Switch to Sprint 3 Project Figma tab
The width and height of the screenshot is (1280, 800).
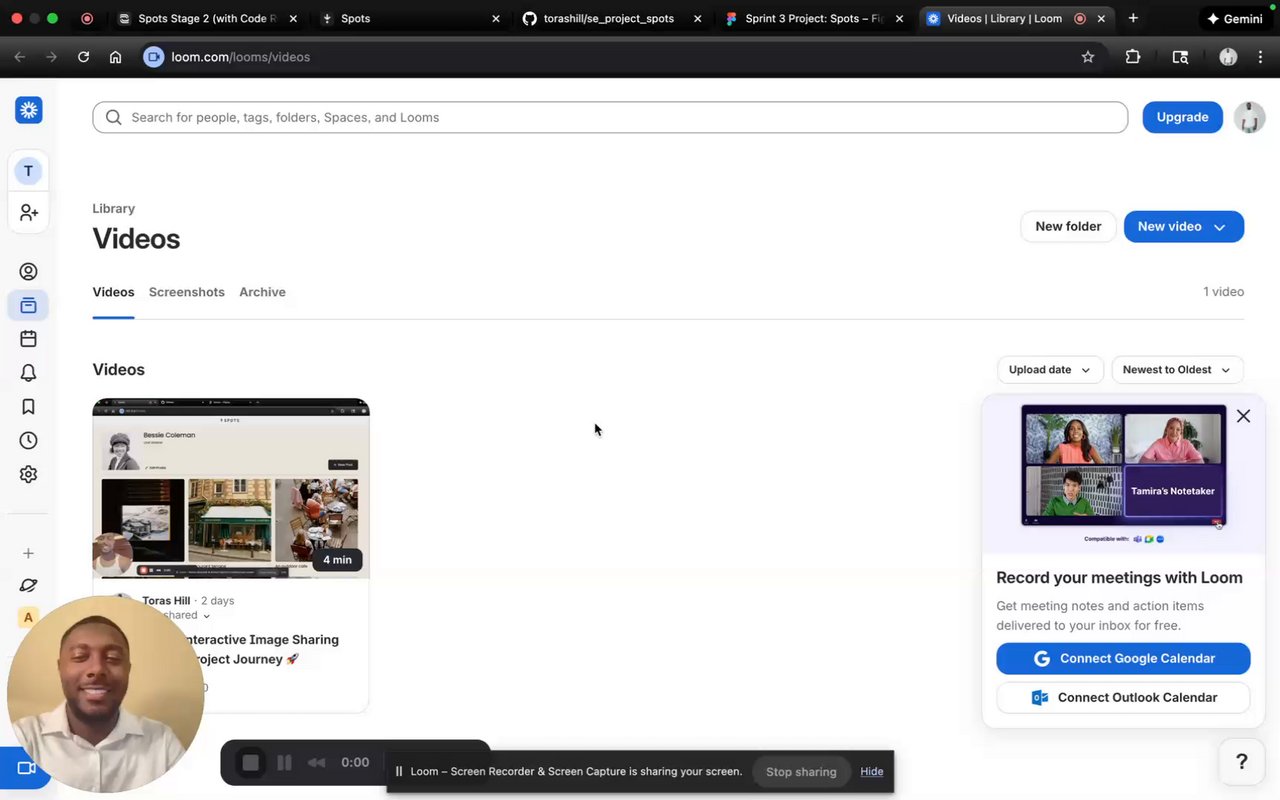(x=814, y=18)
